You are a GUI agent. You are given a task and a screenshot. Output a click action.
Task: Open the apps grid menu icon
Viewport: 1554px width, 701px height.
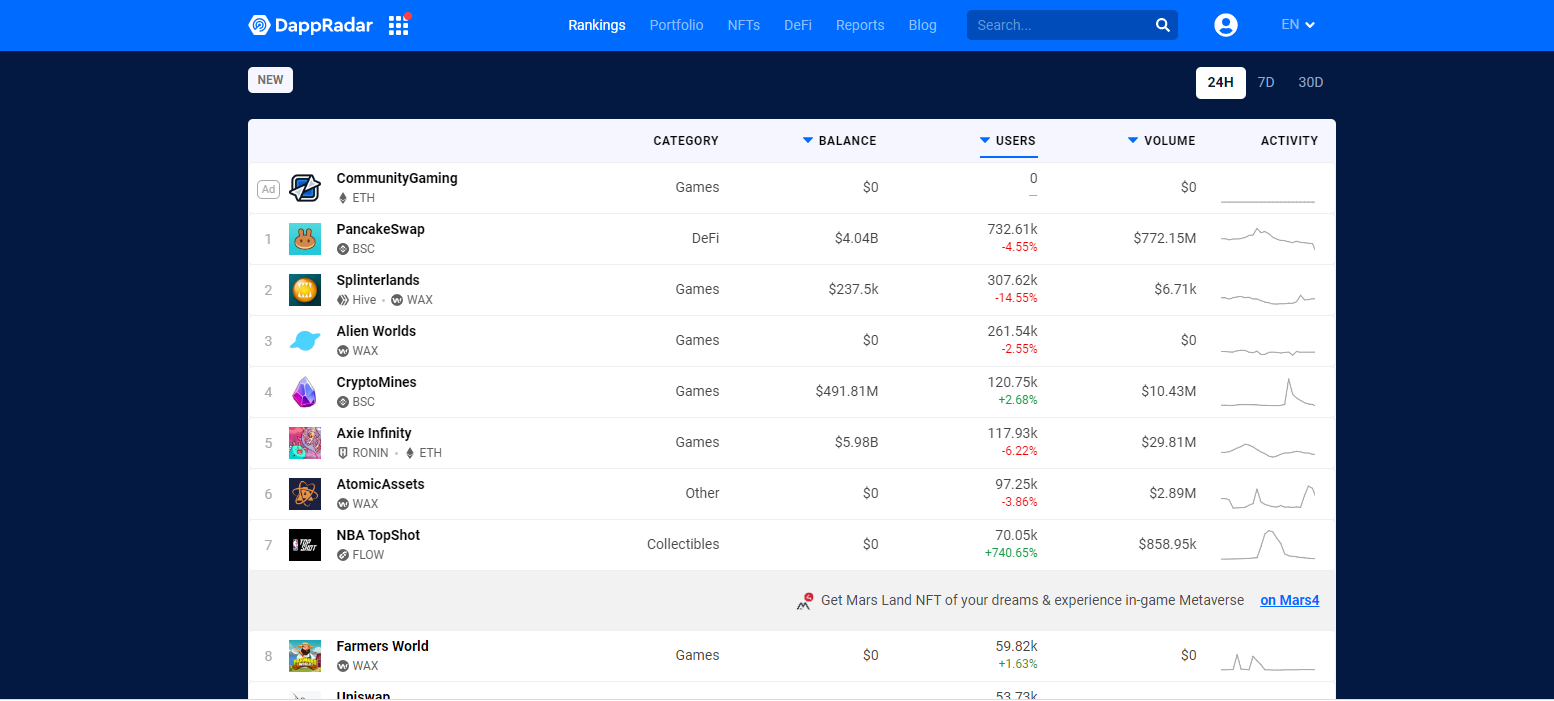398,25
